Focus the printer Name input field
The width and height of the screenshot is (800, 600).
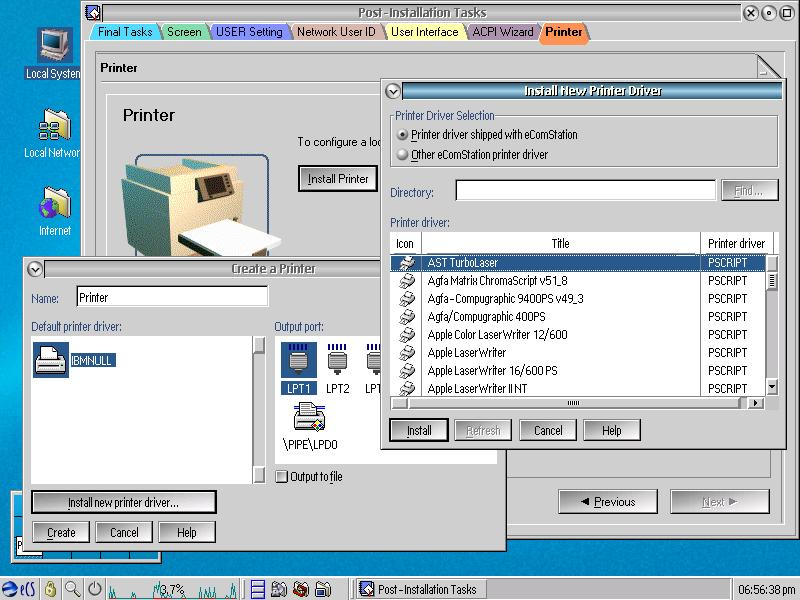(172, 297)
